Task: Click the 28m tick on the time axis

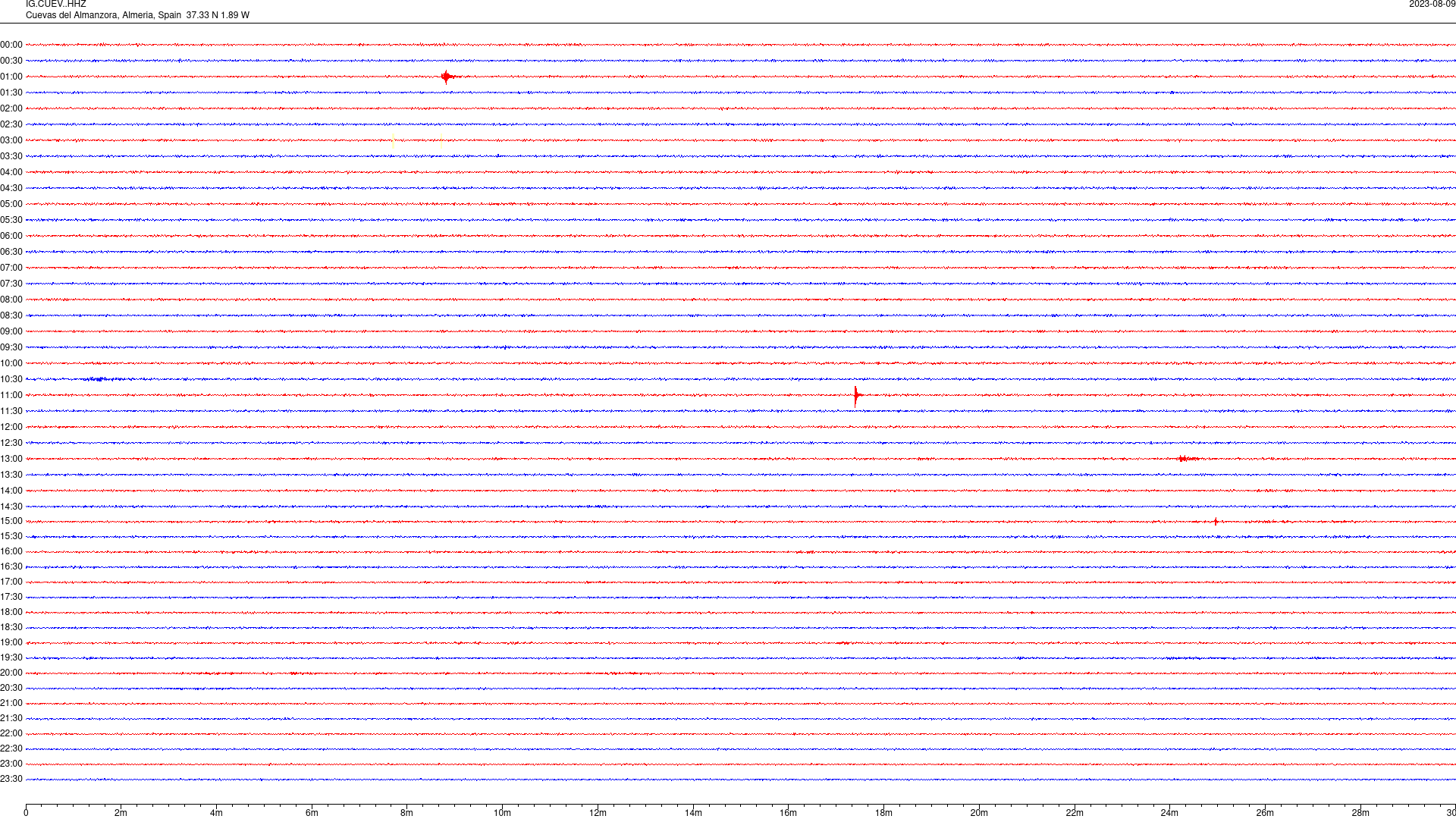Action: click(1360, 813)
